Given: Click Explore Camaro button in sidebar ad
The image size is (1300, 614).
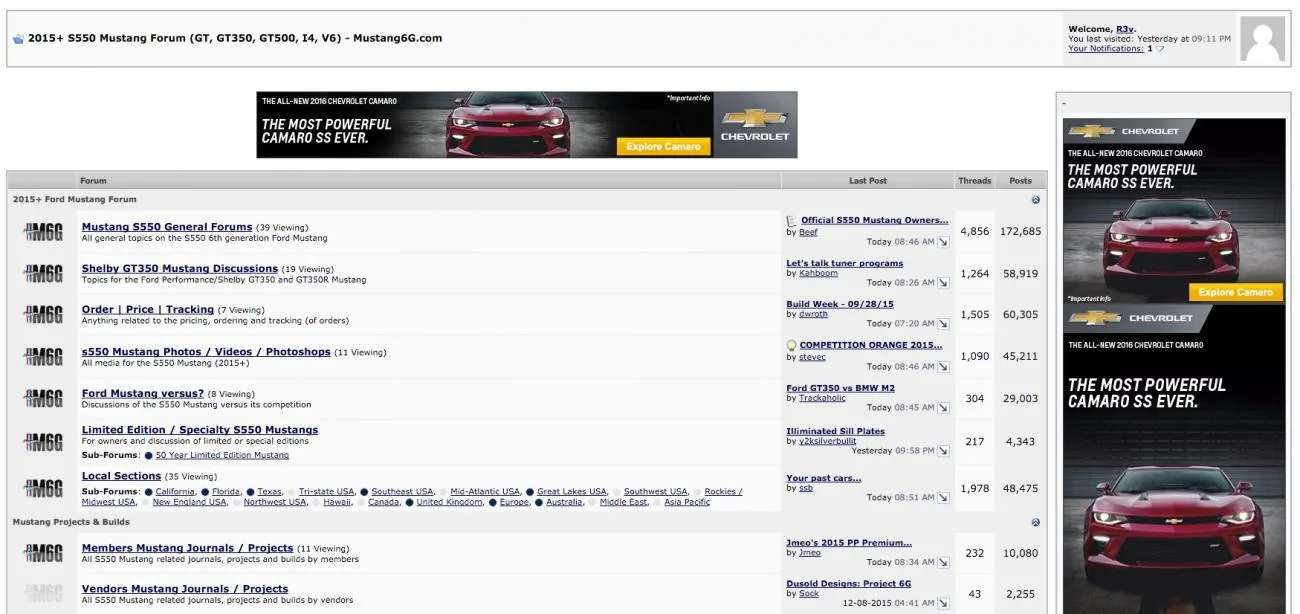Looking at the screenshot, I should [1235, 292].
